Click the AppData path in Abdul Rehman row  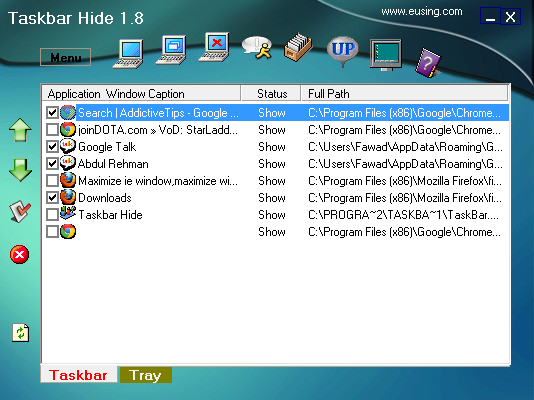coord(405,164)
